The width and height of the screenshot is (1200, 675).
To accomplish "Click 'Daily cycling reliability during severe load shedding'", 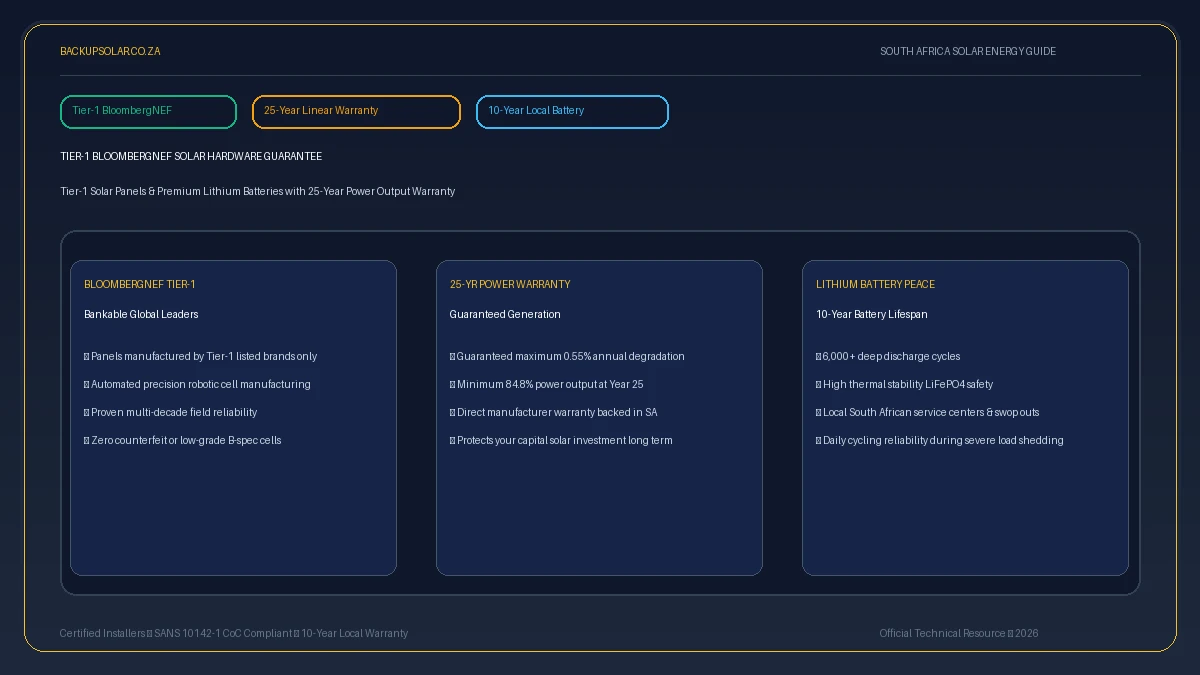I will 940,440.
